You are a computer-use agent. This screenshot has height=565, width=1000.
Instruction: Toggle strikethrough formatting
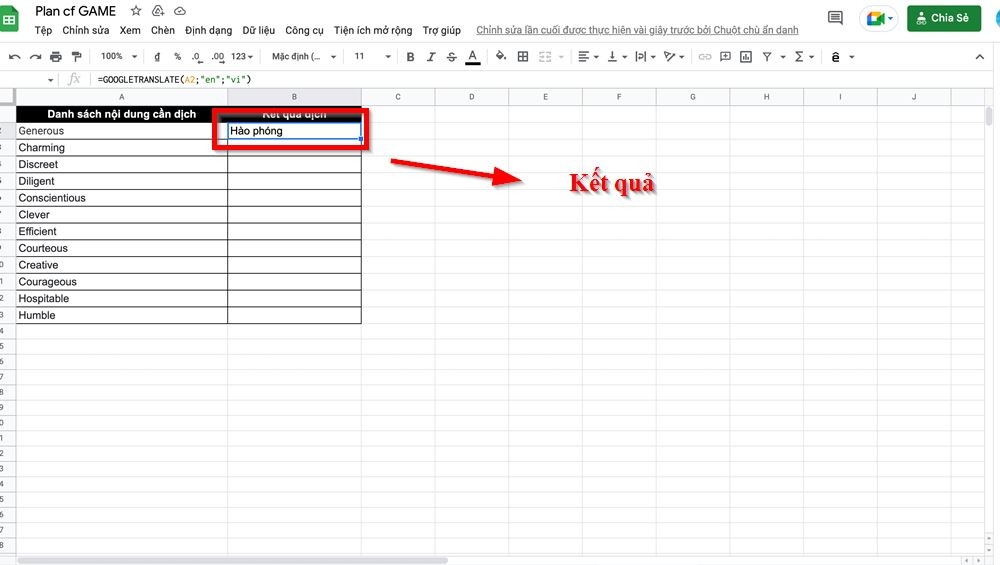pyautogui.click(x=452, y=57)
